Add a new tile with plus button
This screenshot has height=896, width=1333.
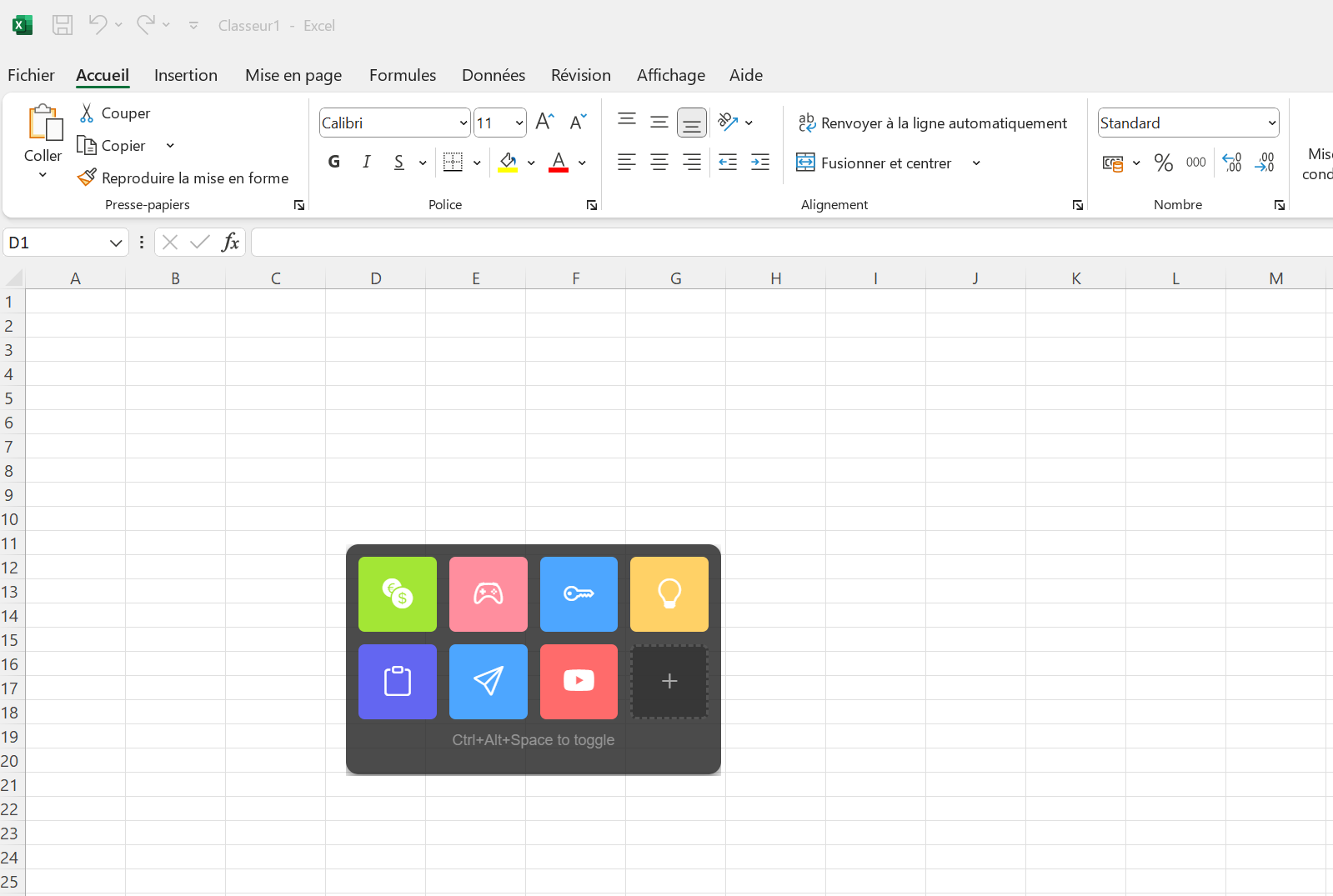tap(669, 681)
